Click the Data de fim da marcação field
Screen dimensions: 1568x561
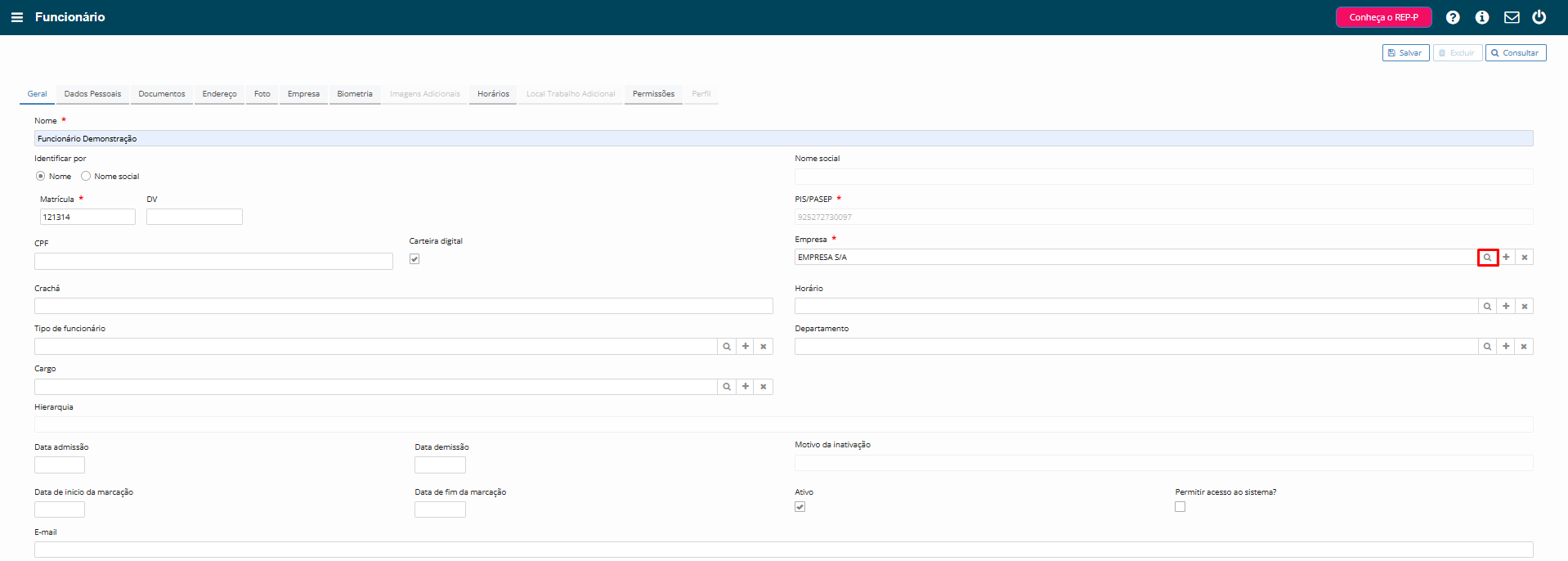(x=440, y=509)
